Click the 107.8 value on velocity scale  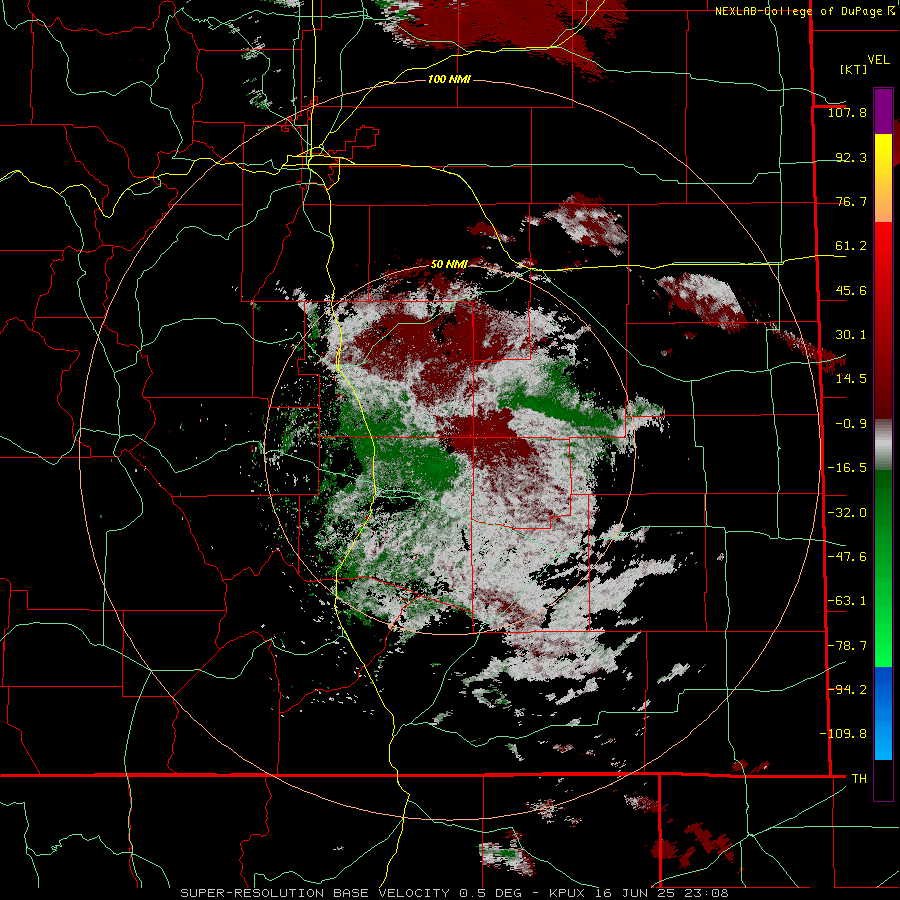tap(847, 112)
